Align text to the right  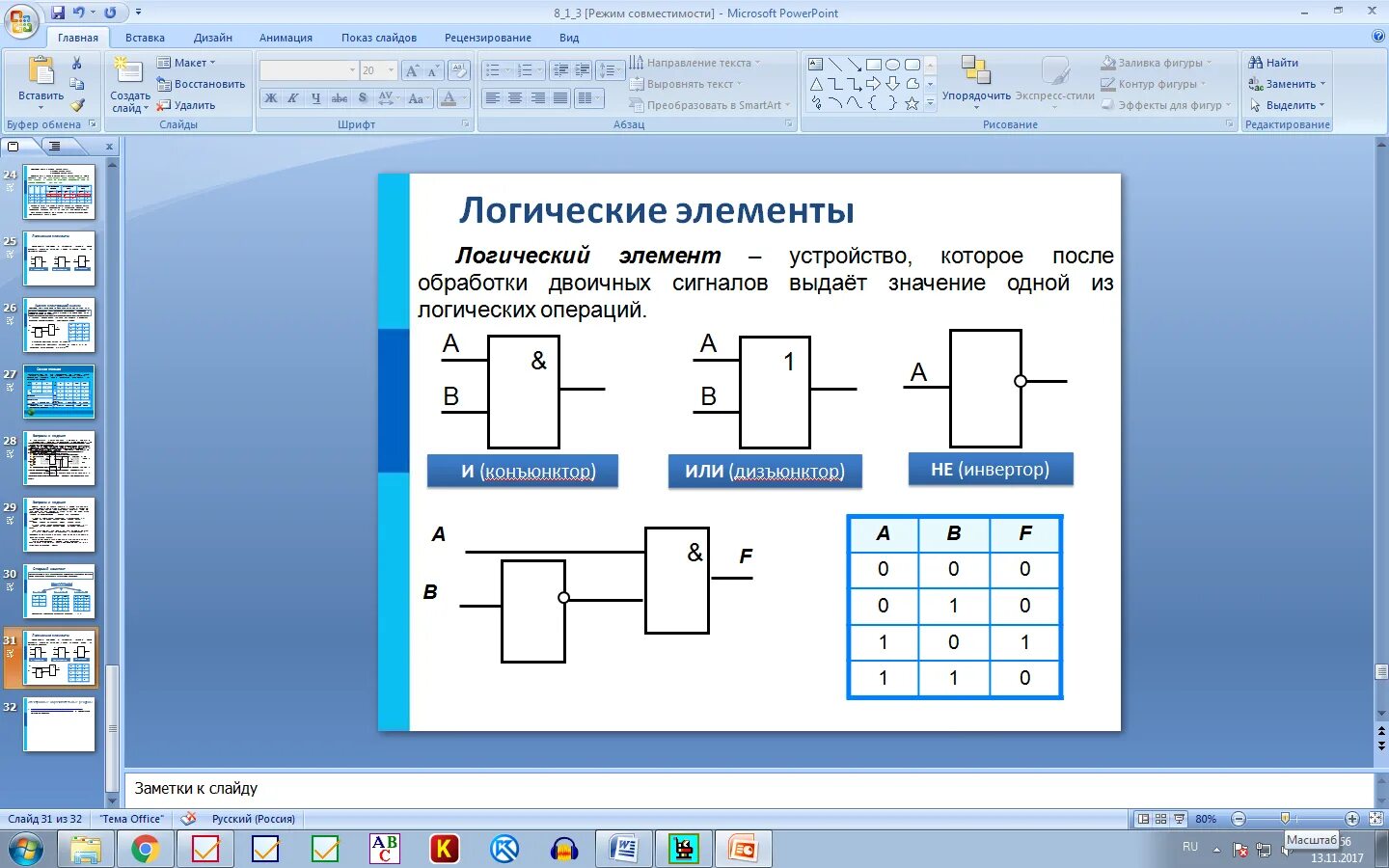(x=537, y=98)
